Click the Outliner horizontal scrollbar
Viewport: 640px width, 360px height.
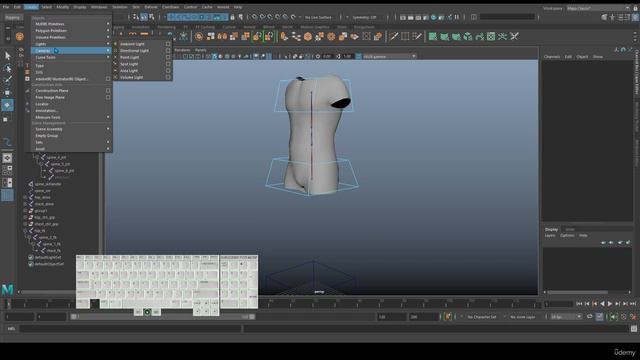(x=49, y=292)
